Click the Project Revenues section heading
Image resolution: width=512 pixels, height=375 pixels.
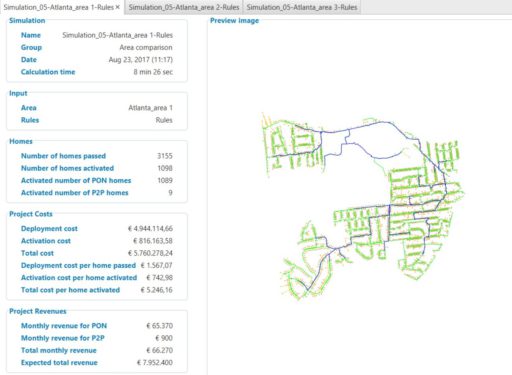coord(38,311)
